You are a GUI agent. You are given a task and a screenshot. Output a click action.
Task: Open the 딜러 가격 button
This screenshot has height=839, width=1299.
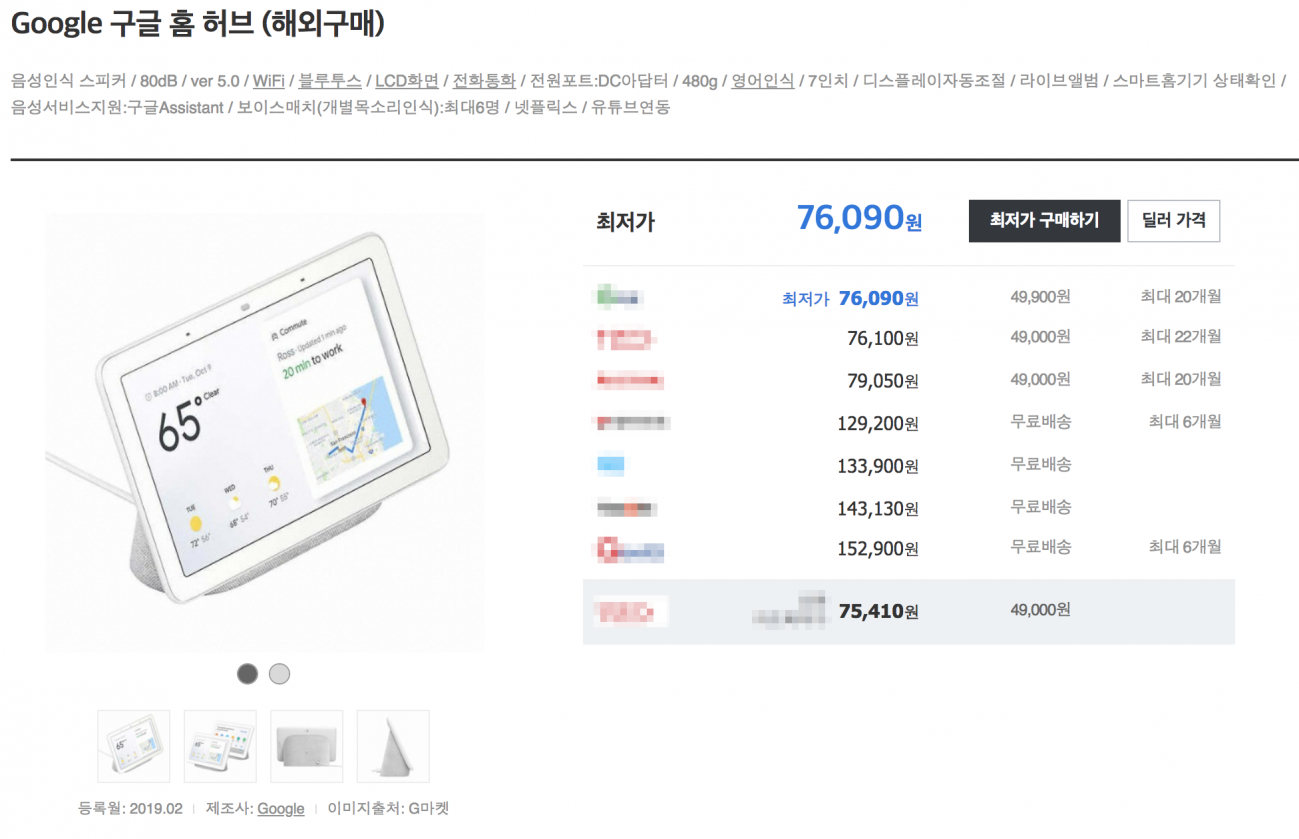tap(1173, 221)
